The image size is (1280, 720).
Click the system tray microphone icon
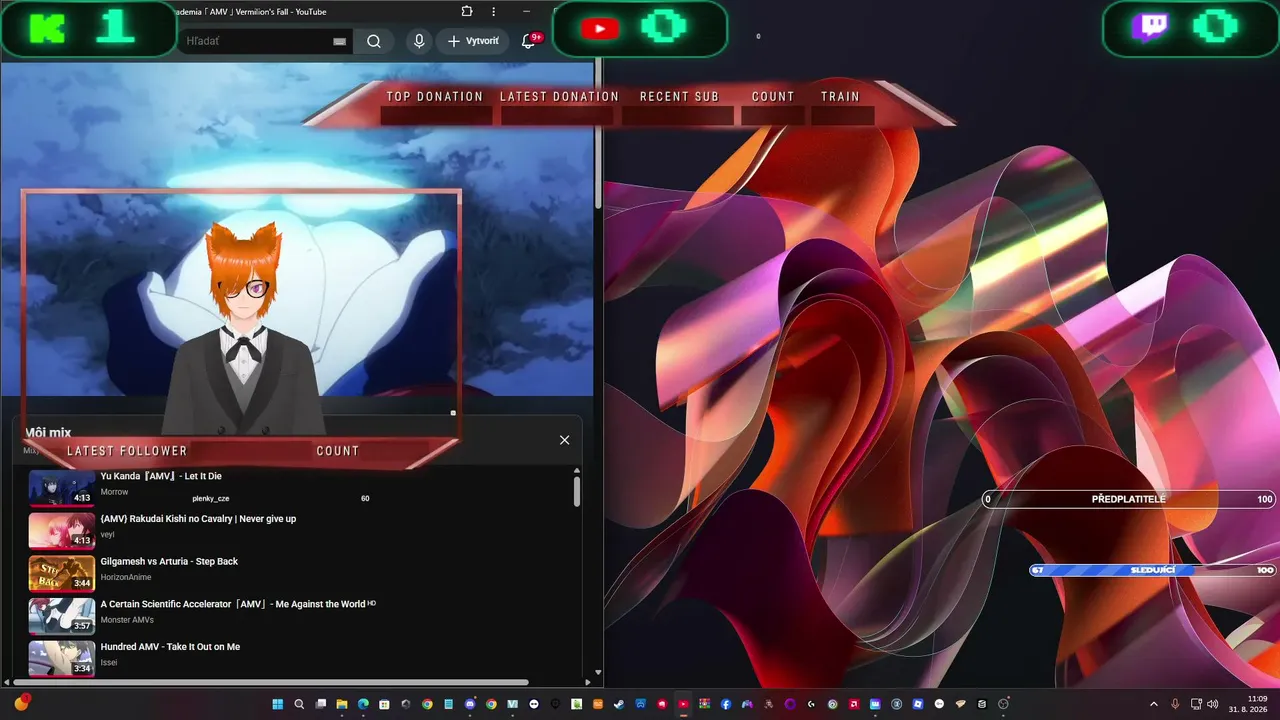click(1175, 704)
